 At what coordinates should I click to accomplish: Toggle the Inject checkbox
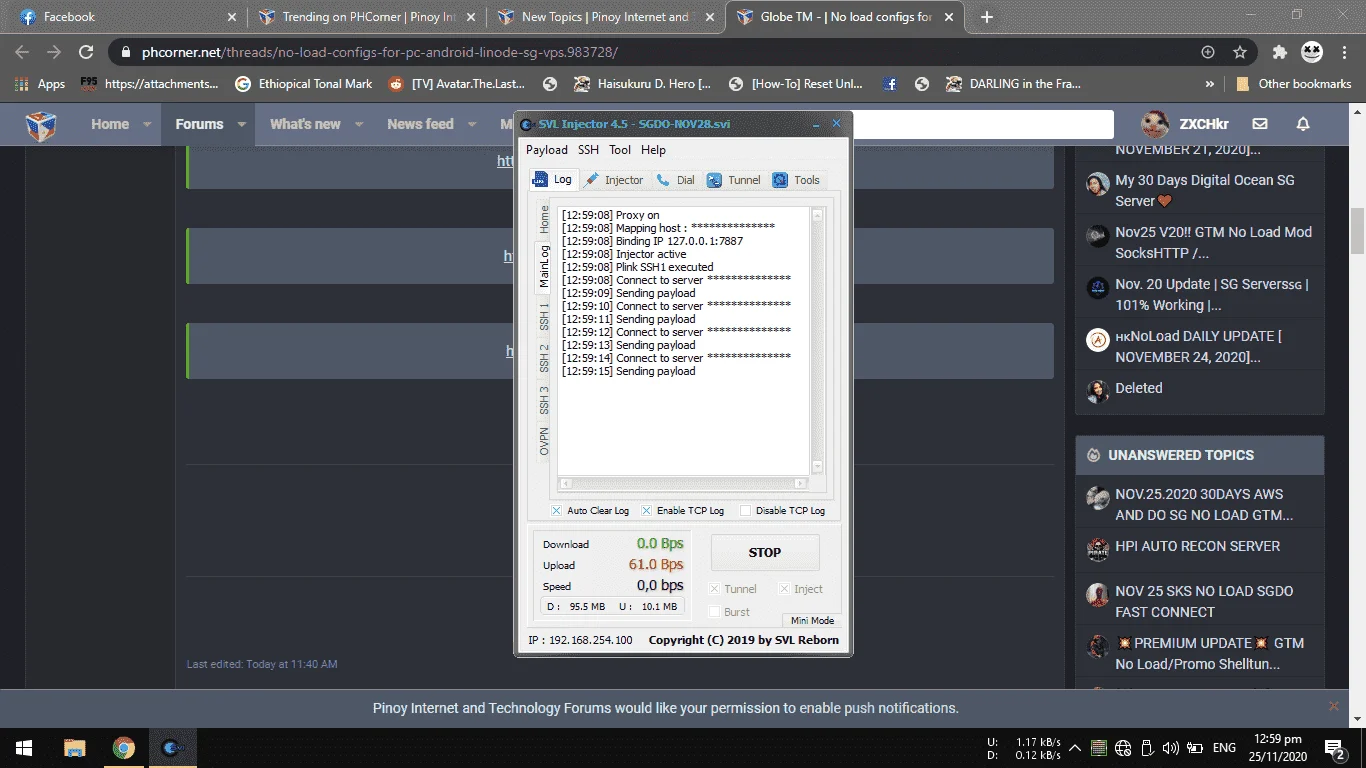pyautogui.click(x=784, y=589)
